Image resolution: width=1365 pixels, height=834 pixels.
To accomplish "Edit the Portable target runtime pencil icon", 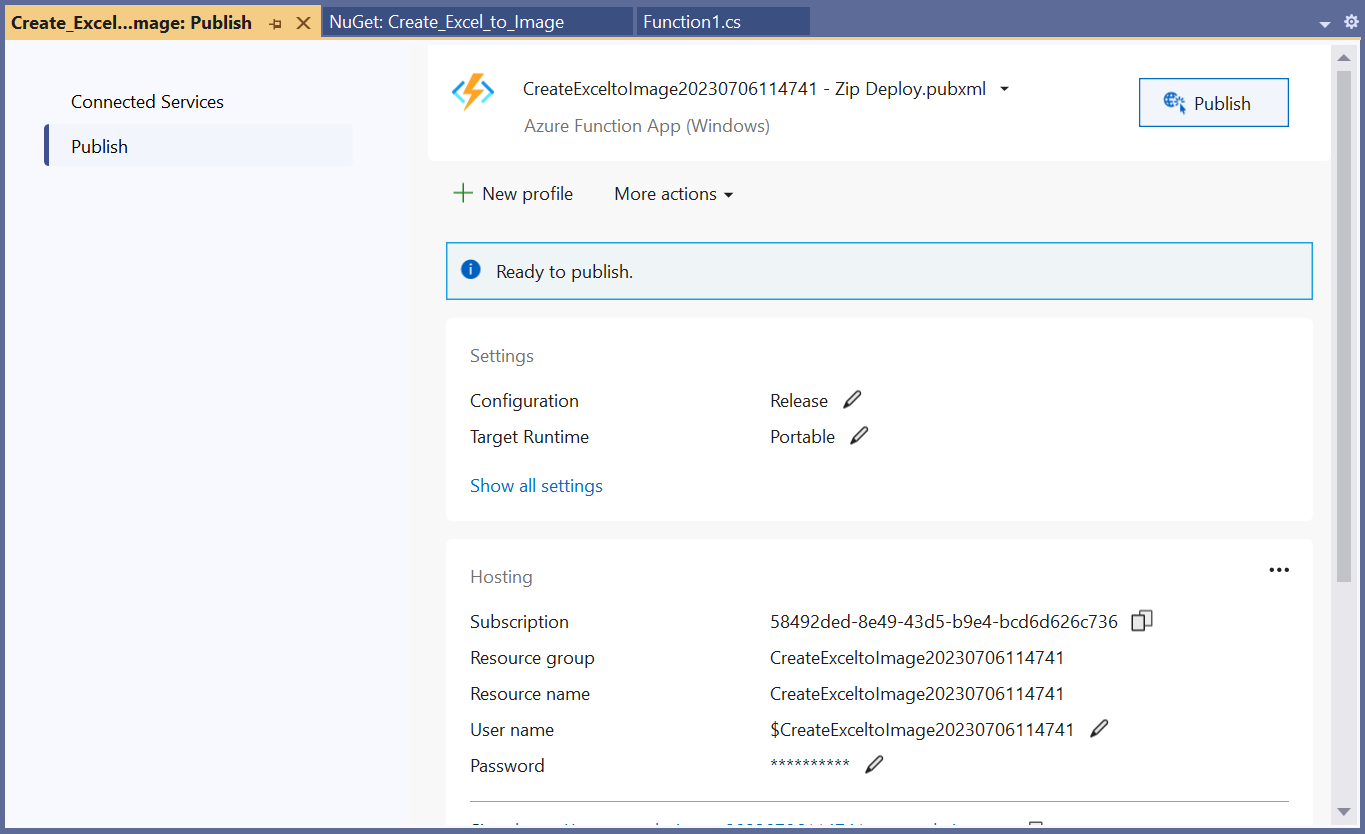I will point(859,436).
